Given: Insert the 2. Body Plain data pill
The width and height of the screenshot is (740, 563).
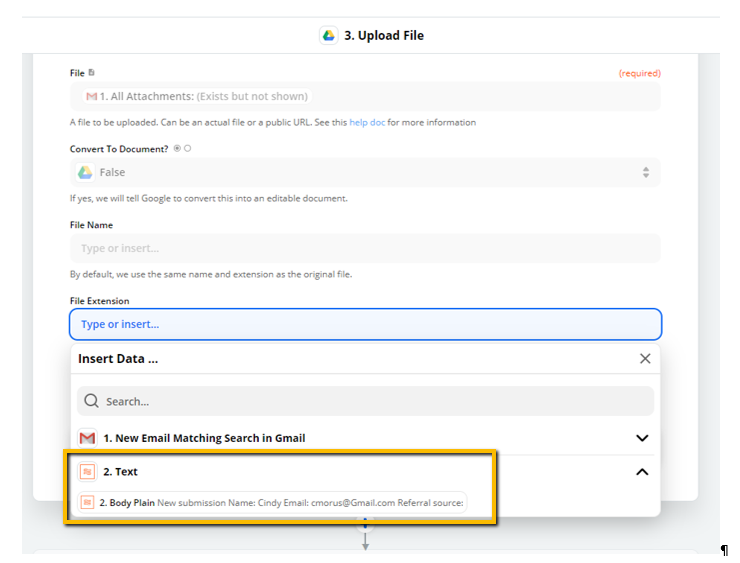Looking at the screenshot, I should coord(272,503).
